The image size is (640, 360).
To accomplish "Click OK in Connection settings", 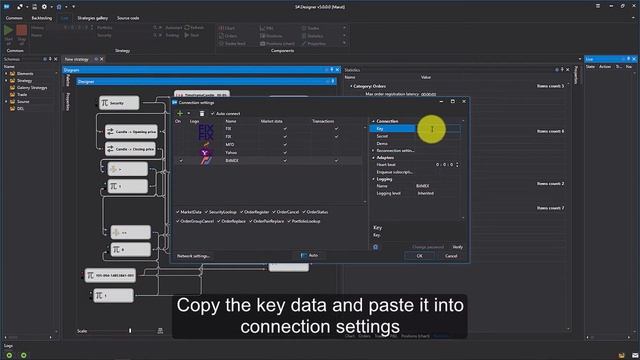I will pyautogui.click(x=420, y=256).
